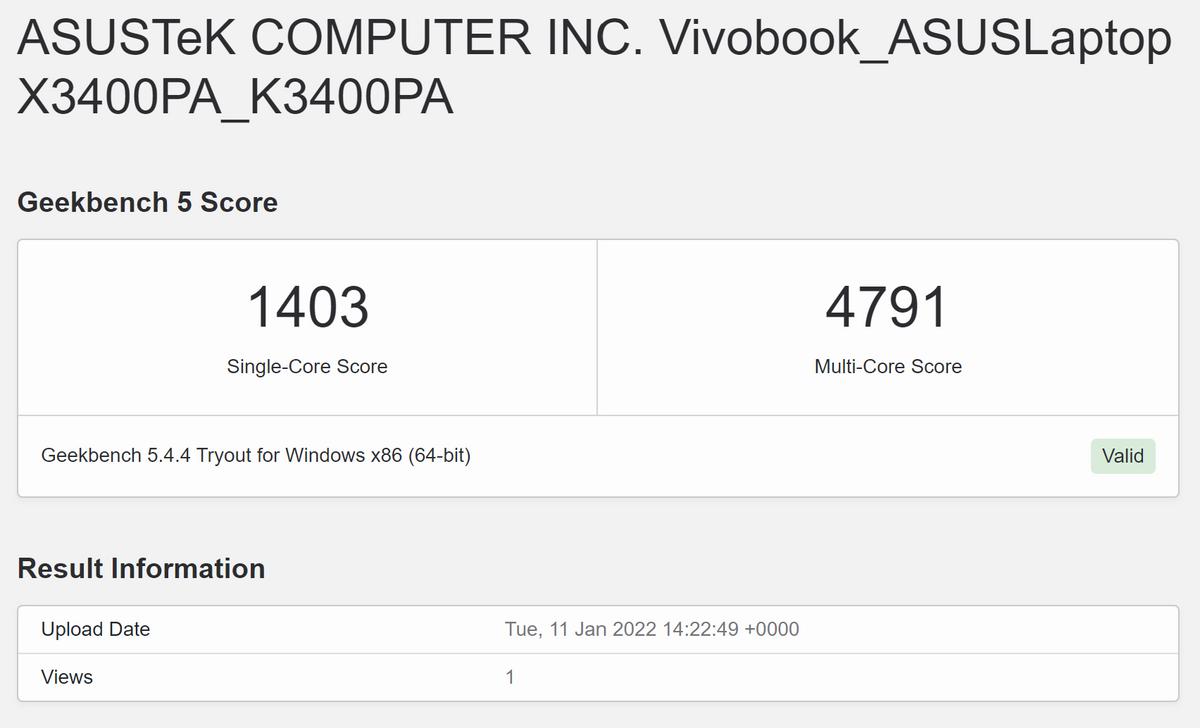The width and height of the screenshot is (1200, 728).
Task: Click the Views row label
Action: (66, 677)
